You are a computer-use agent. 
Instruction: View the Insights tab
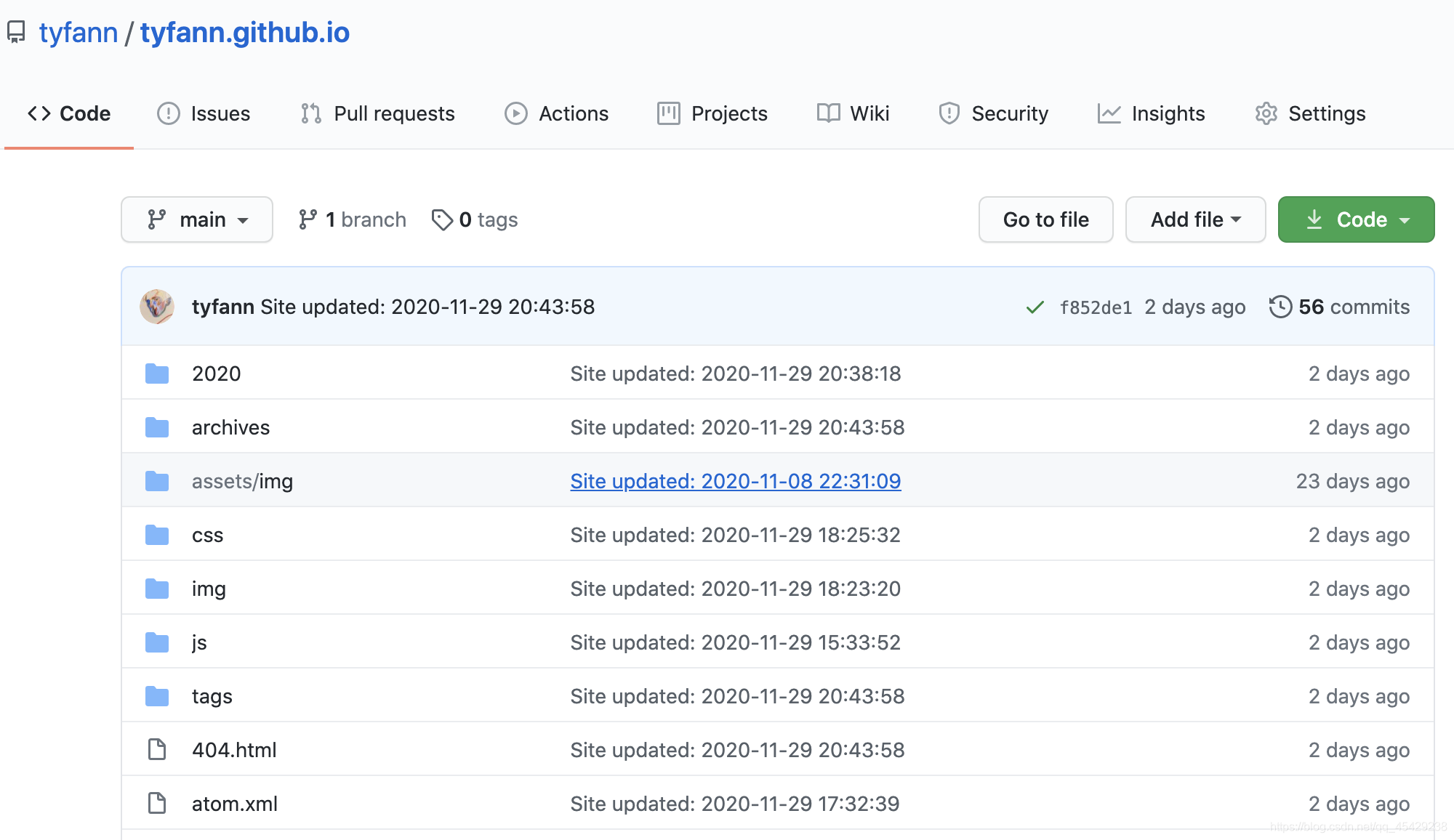coord(1151,113)
